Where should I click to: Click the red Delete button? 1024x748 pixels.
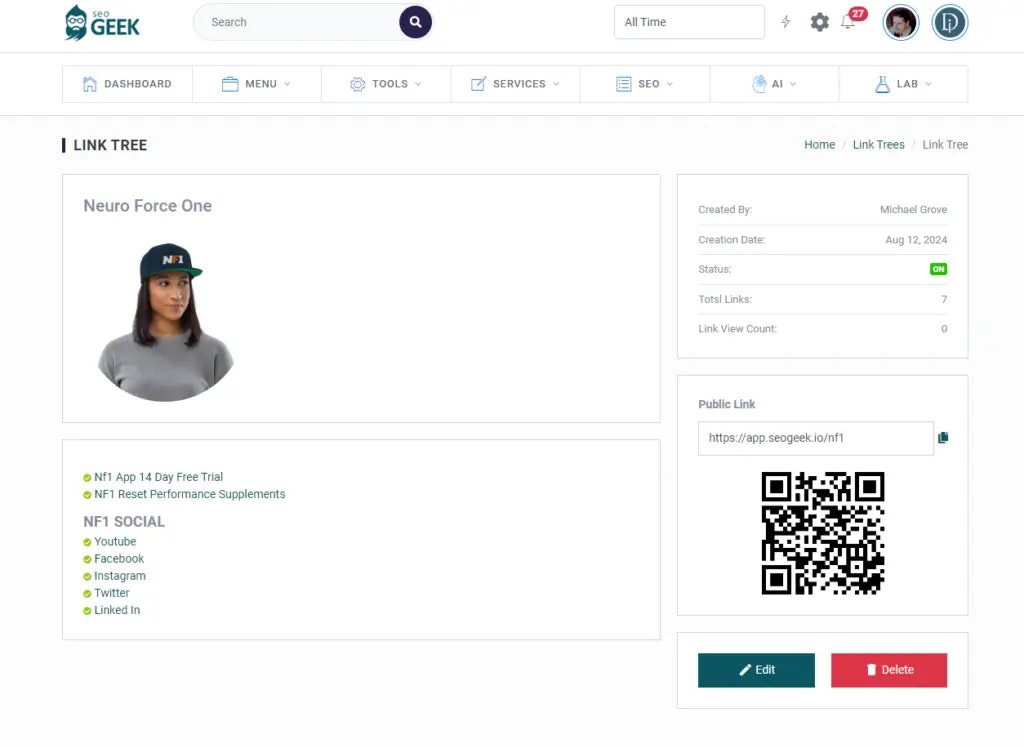tap(889, 670)
